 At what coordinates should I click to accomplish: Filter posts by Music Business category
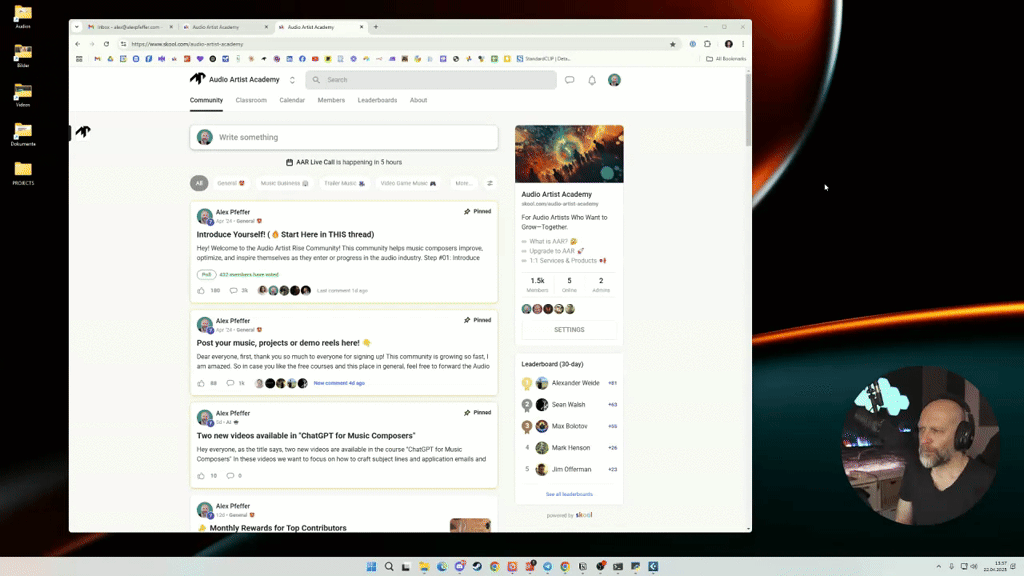(284, 183)
